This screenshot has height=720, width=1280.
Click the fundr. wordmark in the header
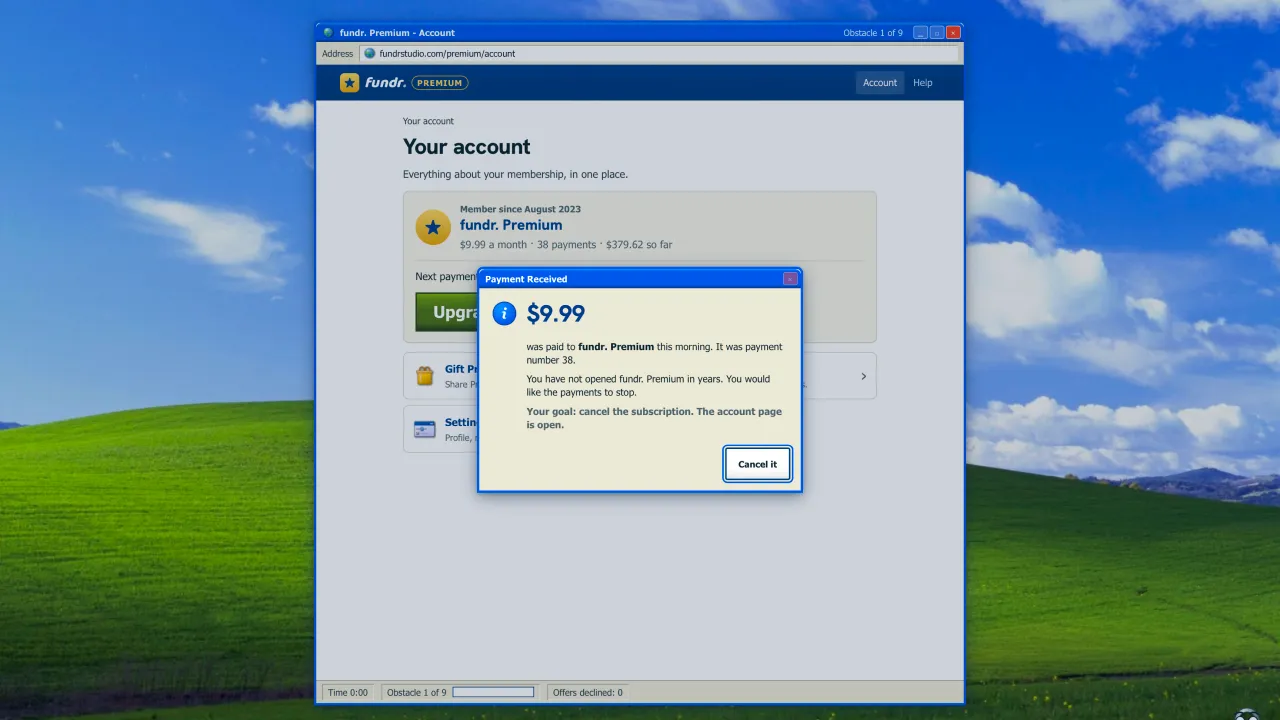[x=385, y=83]
